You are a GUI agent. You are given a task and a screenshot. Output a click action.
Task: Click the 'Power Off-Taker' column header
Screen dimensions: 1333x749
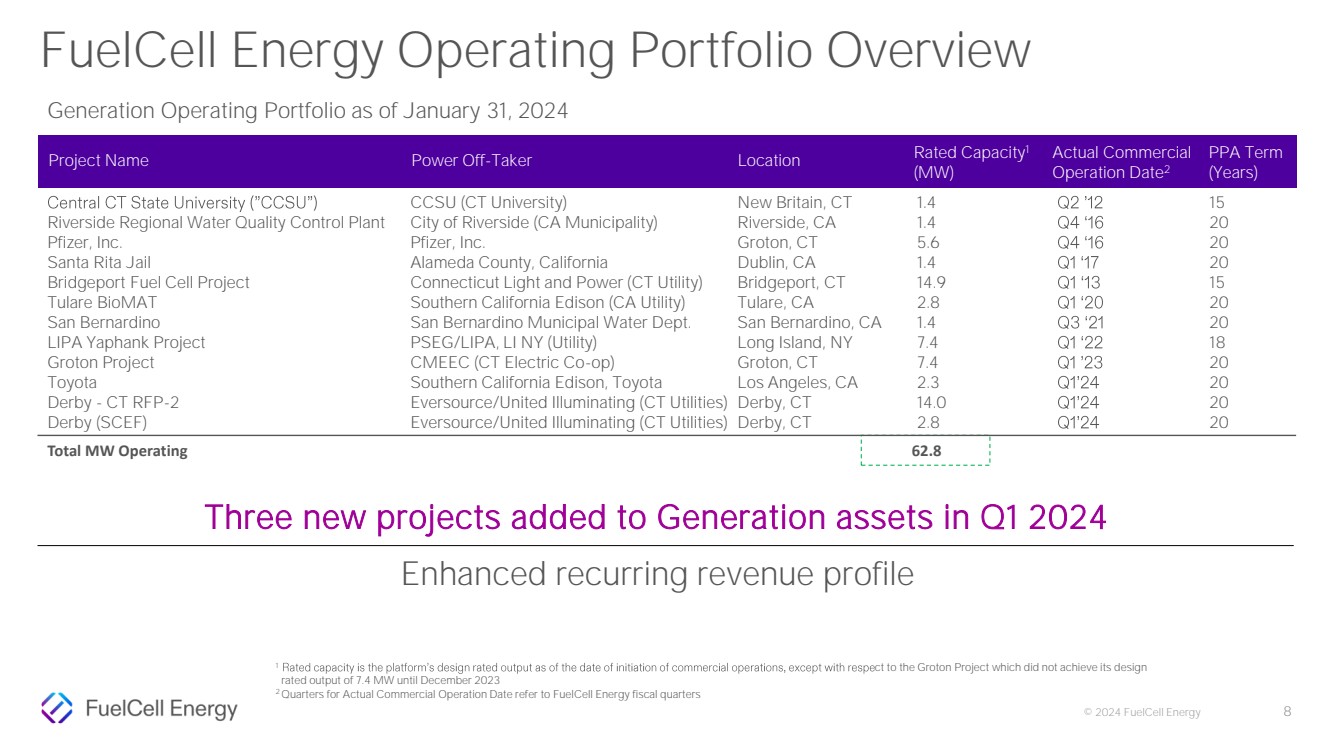click(472, 161)
